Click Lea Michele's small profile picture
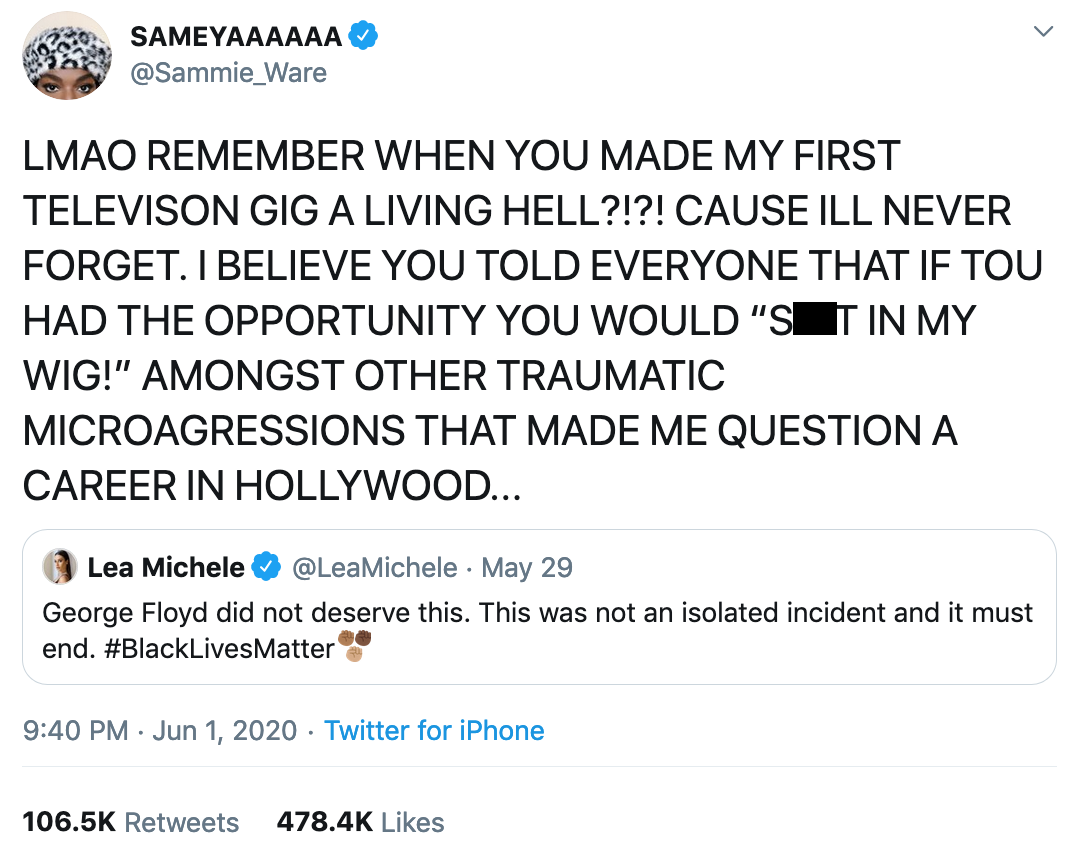 (60, 567)
